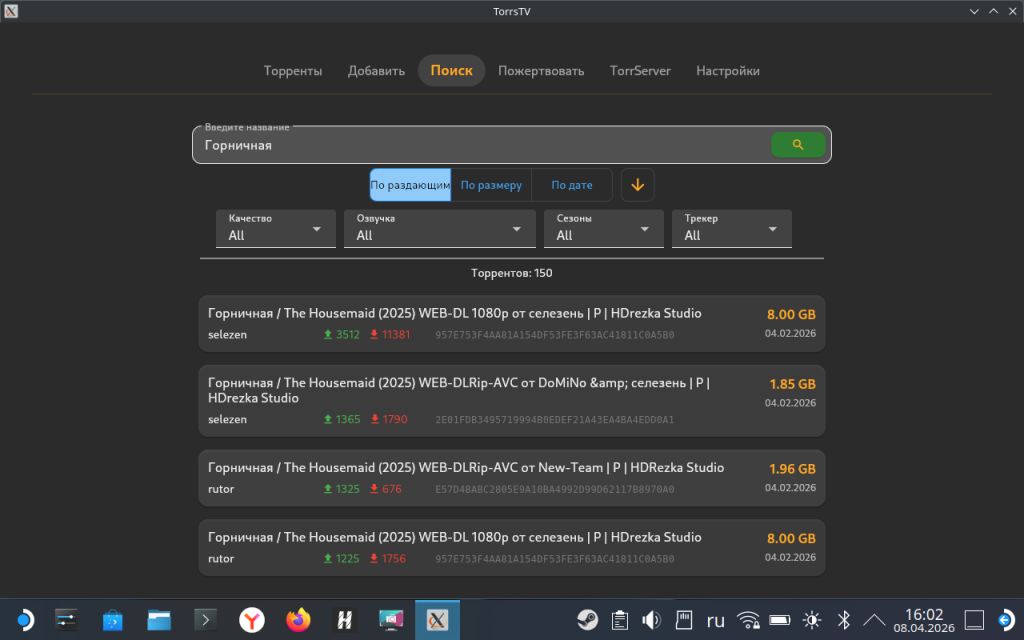Screen dimensions: 1024x640
Task: Click the search field containing Горничная
Action: (x=480, y=145)
